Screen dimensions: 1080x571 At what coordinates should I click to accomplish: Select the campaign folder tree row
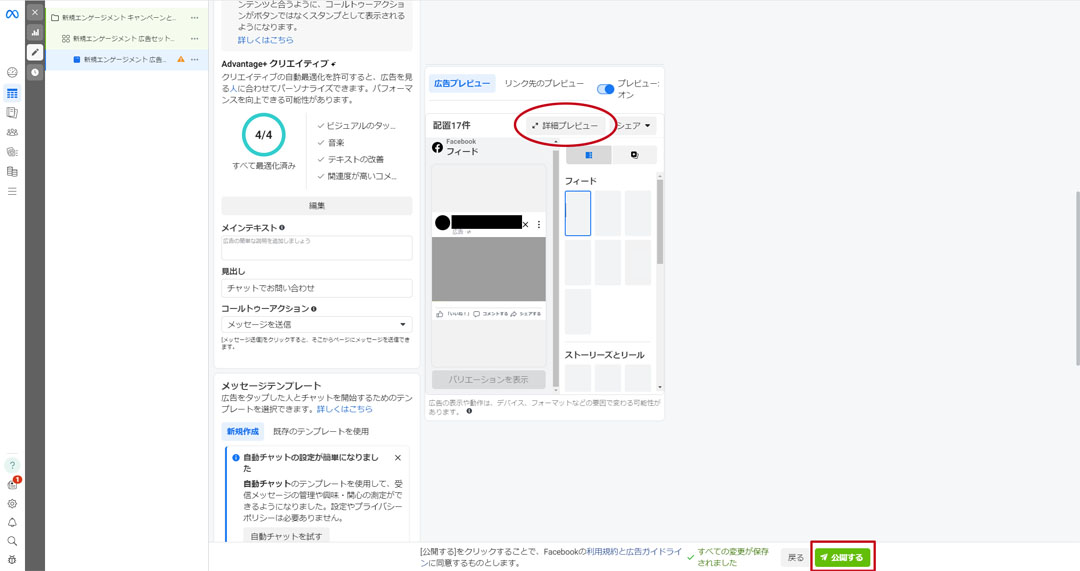(126, 18)
